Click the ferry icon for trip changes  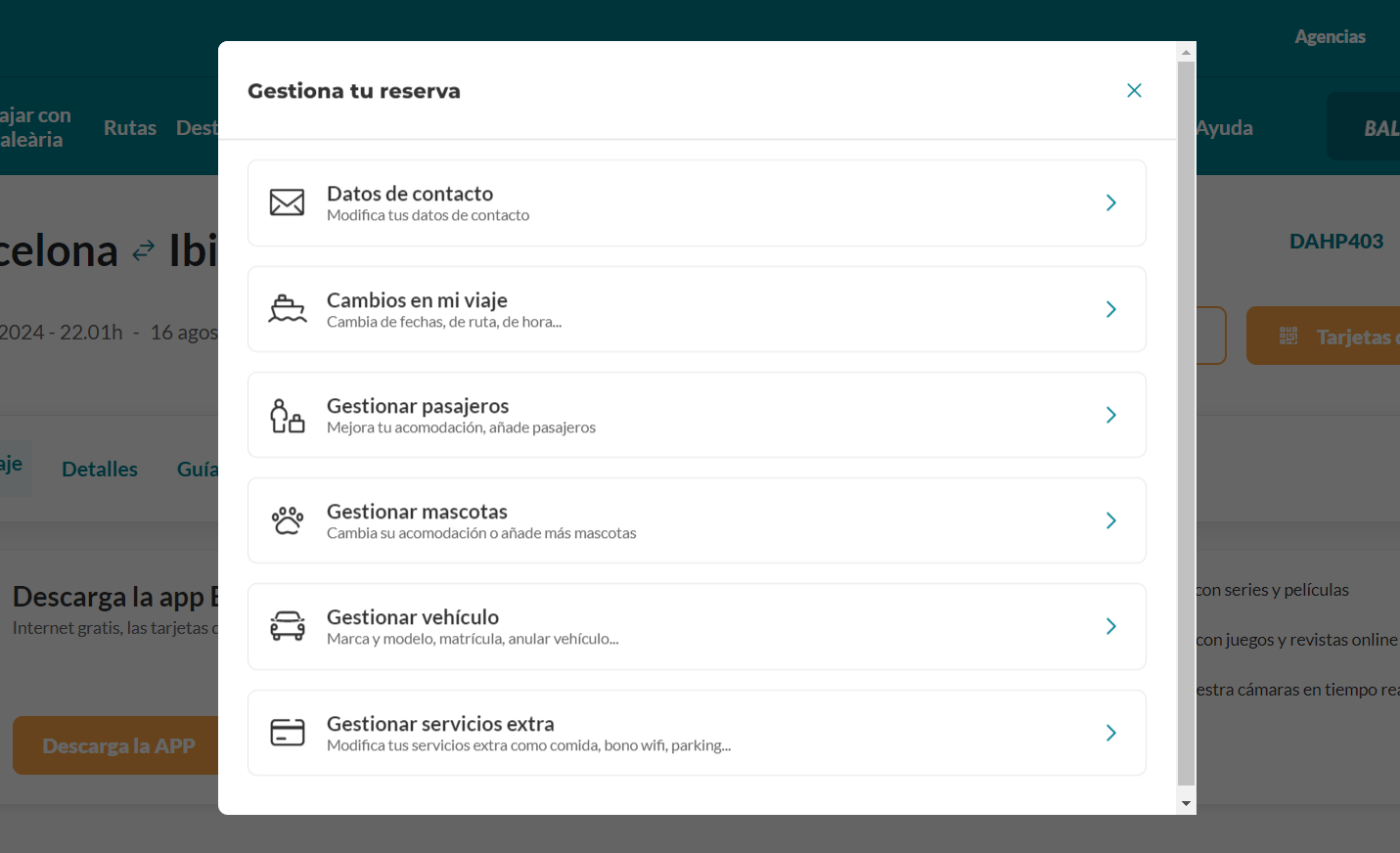[288, 309]
